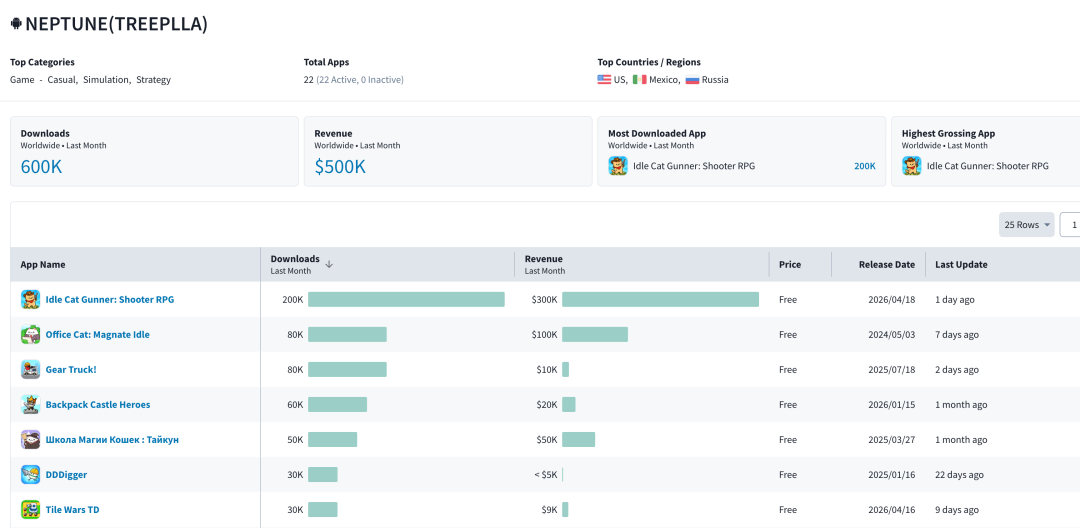Click release date 2024/05/03
This screenshot has height=528, width=1080.
tap(892, 335)
